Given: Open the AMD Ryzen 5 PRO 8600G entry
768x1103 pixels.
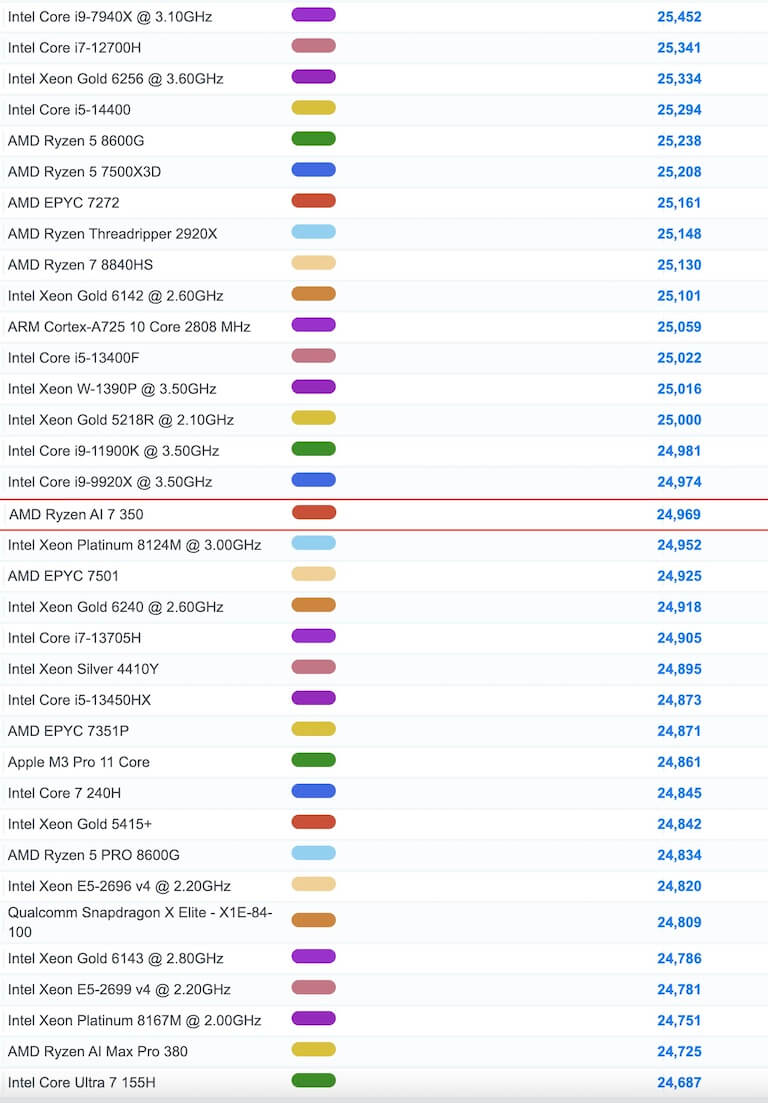Looking at the screenshot, I should pyautogui.click(x=94, y=855).
